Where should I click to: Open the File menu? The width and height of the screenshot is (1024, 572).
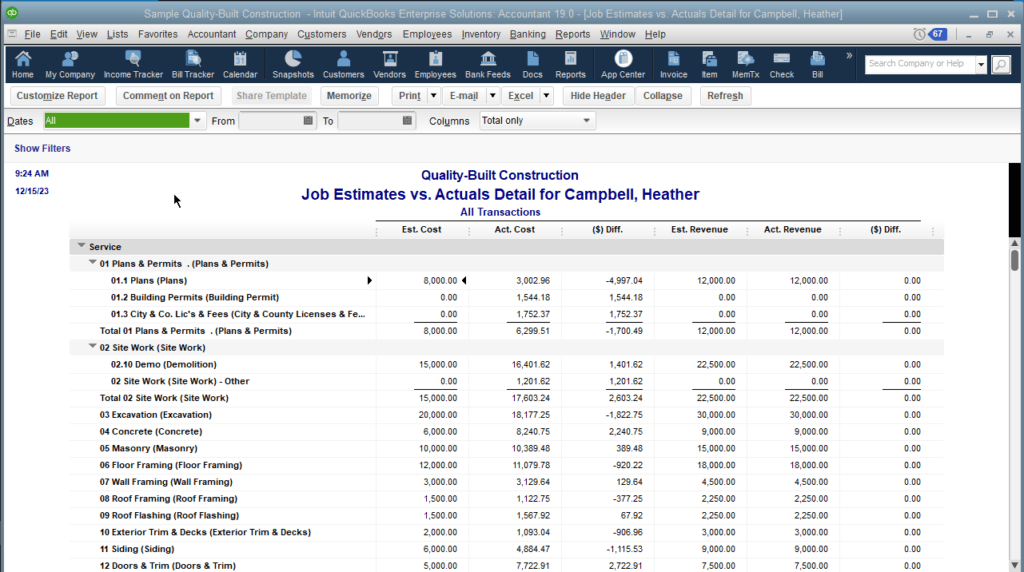click(x=32, y=34)
